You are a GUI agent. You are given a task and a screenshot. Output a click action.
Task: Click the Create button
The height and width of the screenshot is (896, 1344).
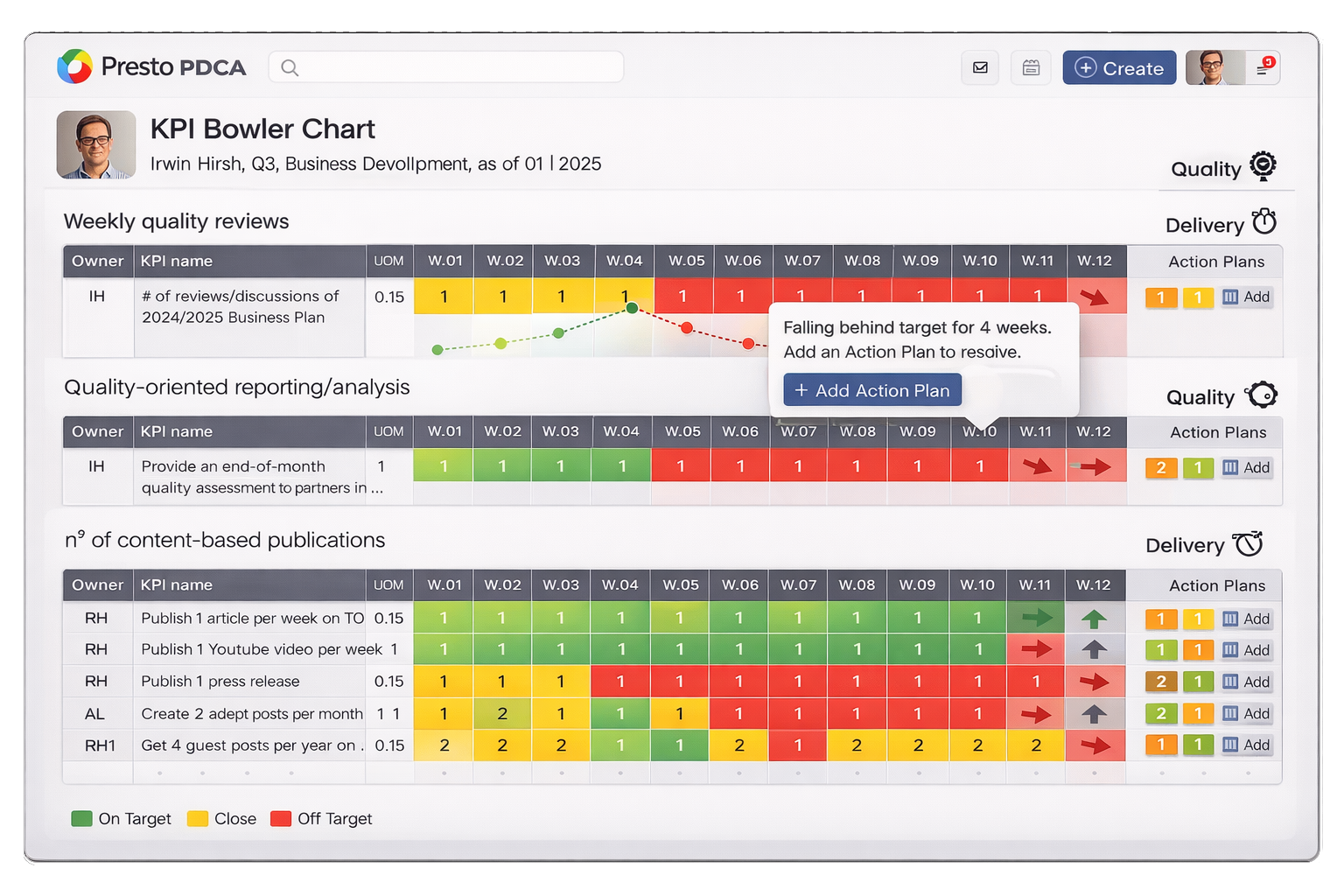tap(1119, 67)
